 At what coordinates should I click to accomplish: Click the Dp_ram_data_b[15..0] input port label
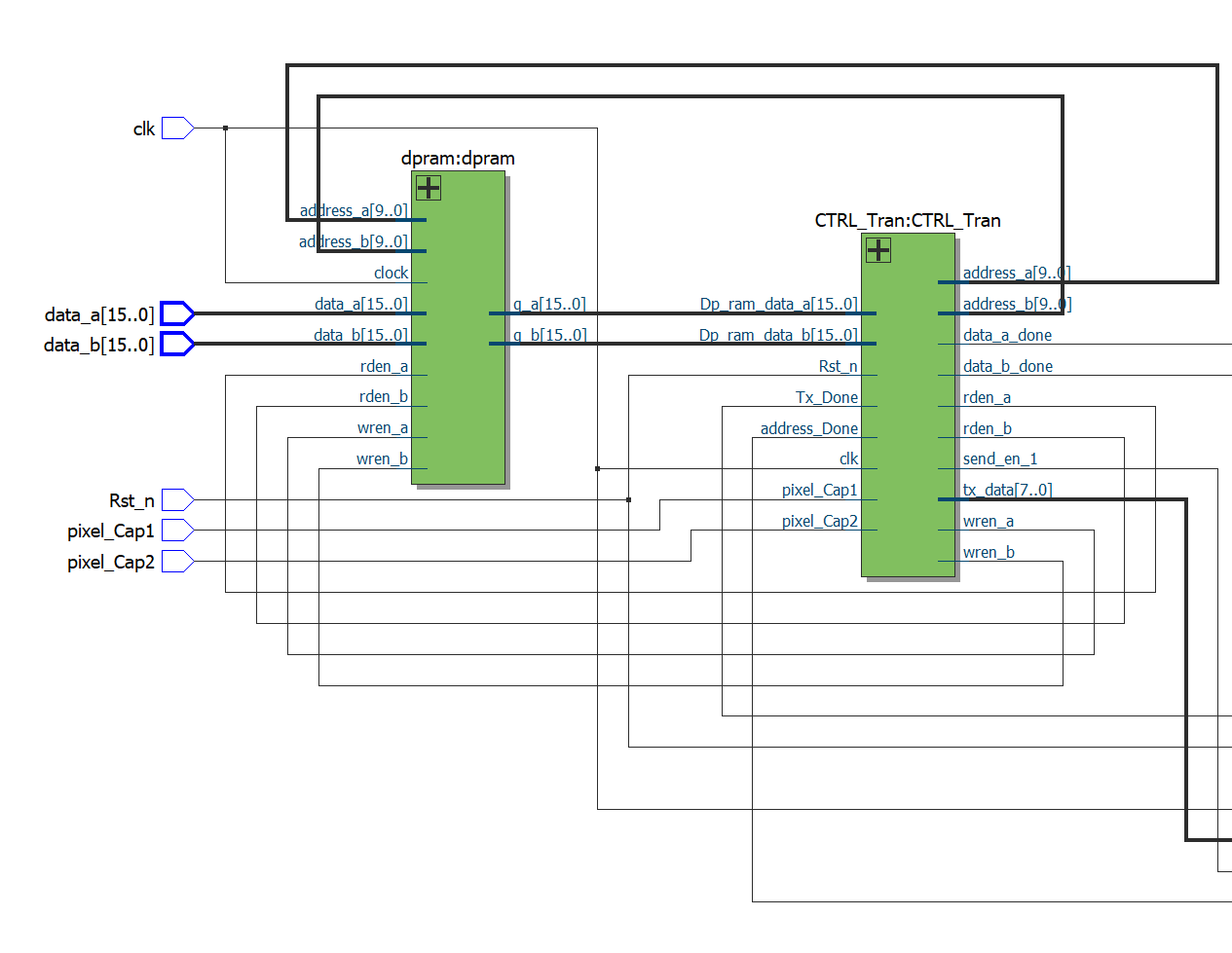click(778, 335)
